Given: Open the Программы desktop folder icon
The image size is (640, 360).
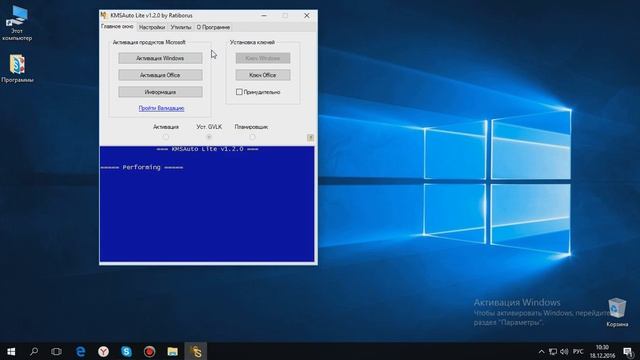Looking at the screenshot, I should 17,69.
